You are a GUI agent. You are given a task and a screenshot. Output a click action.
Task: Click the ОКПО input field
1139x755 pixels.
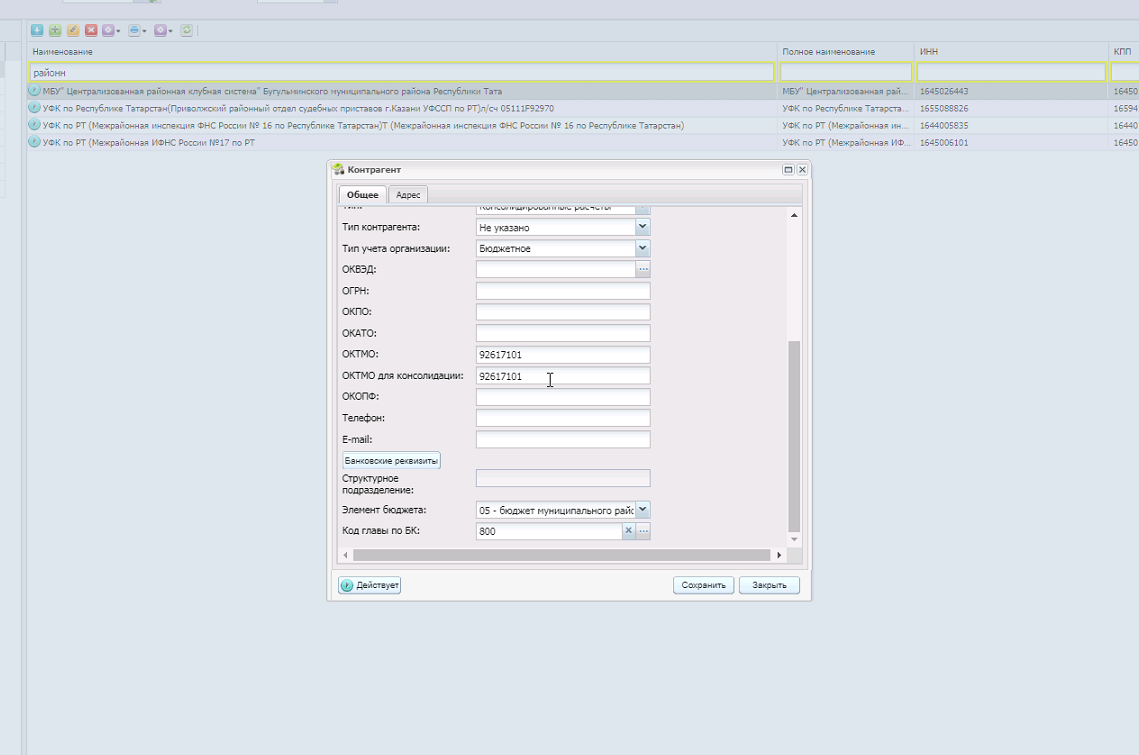tap(563, 312)
